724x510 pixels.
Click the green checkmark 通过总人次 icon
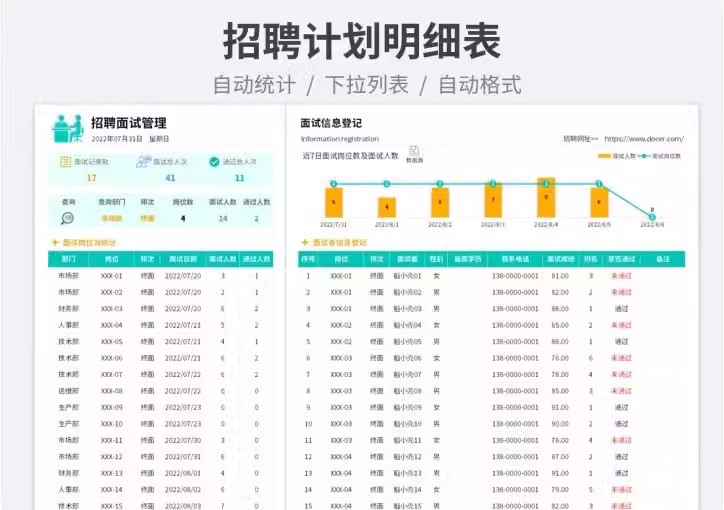click(214, 162)
